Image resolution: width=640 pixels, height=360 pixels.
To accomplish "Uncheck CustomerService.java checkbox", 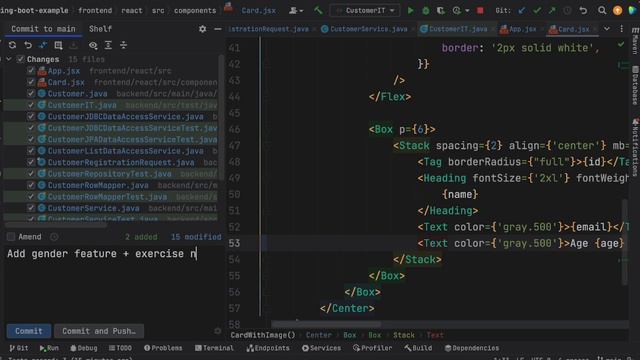I will coord(31,208).
